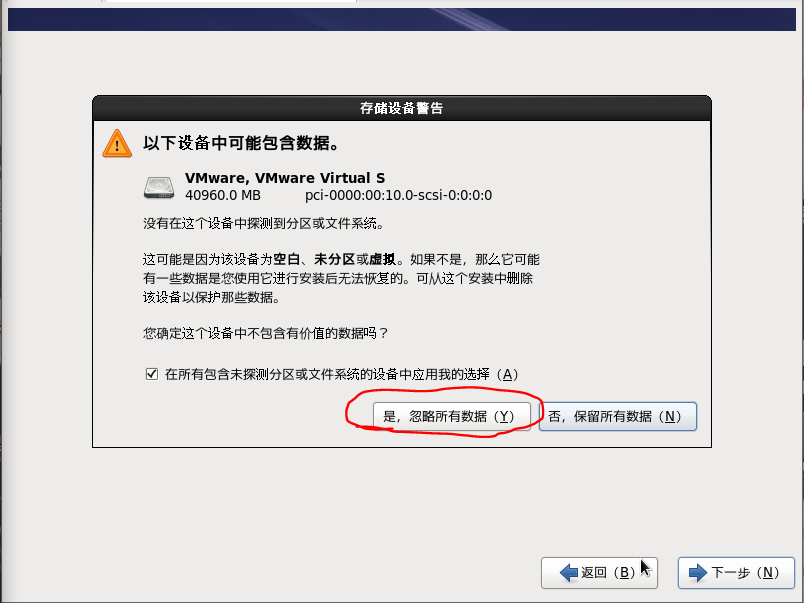Choose 否，保留所有数据 (N)
Image resolution: width=804 pixels, height=603 pixels.
pos(617,416)
